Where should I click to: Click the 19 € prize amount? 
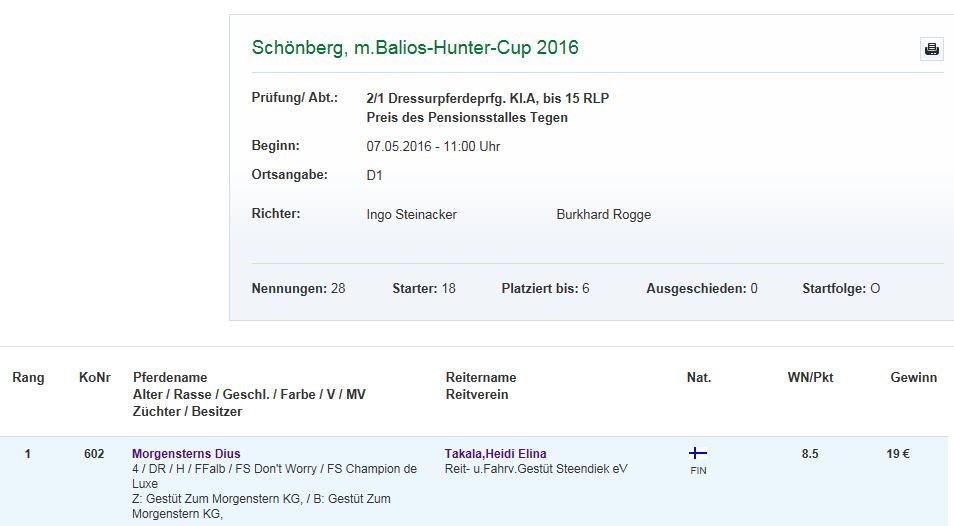pyautogui.click(x=898, y=454)
